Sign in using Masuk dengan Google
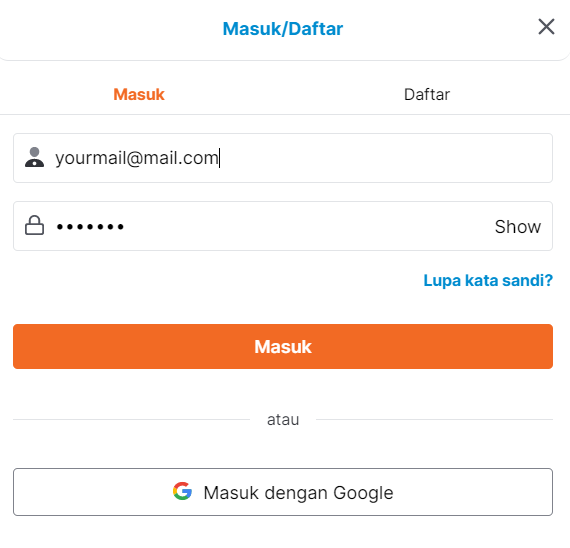Screen dimensions: 570x548 pyautogui.click(x=283, y=492)
